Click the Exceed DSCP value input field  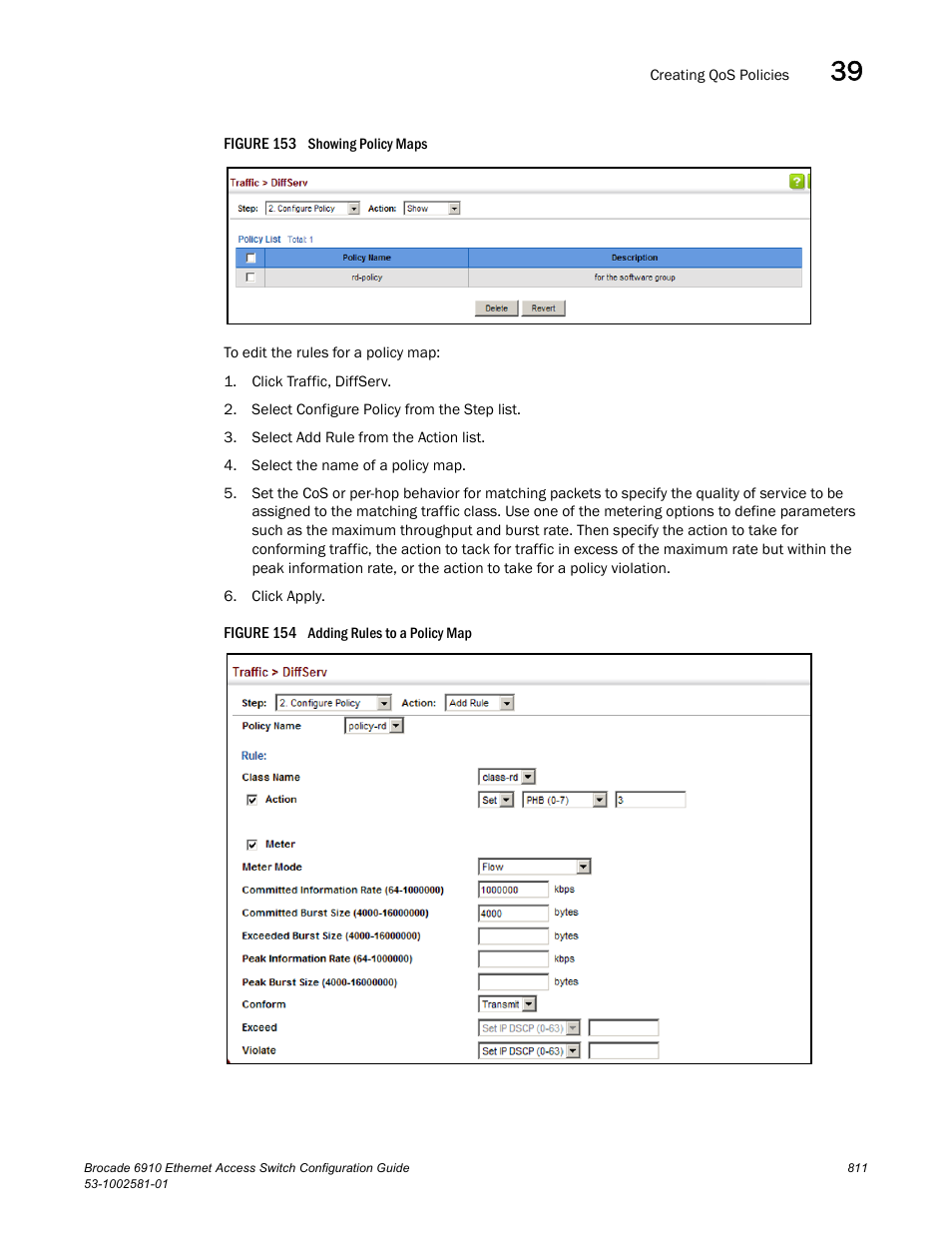coord(624,1028)
